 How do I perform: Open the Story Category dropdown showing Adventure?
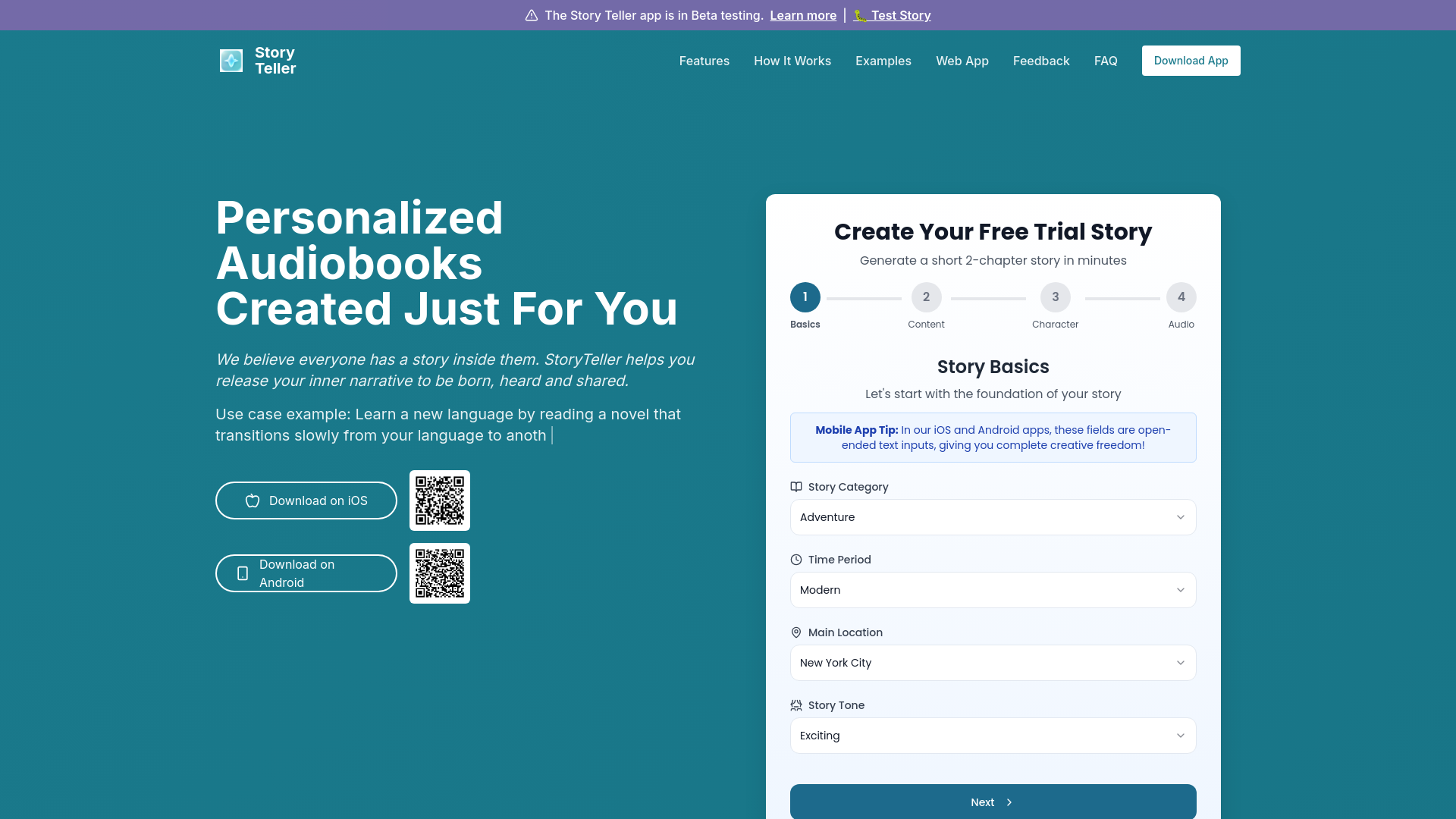[x=993, y=517]
